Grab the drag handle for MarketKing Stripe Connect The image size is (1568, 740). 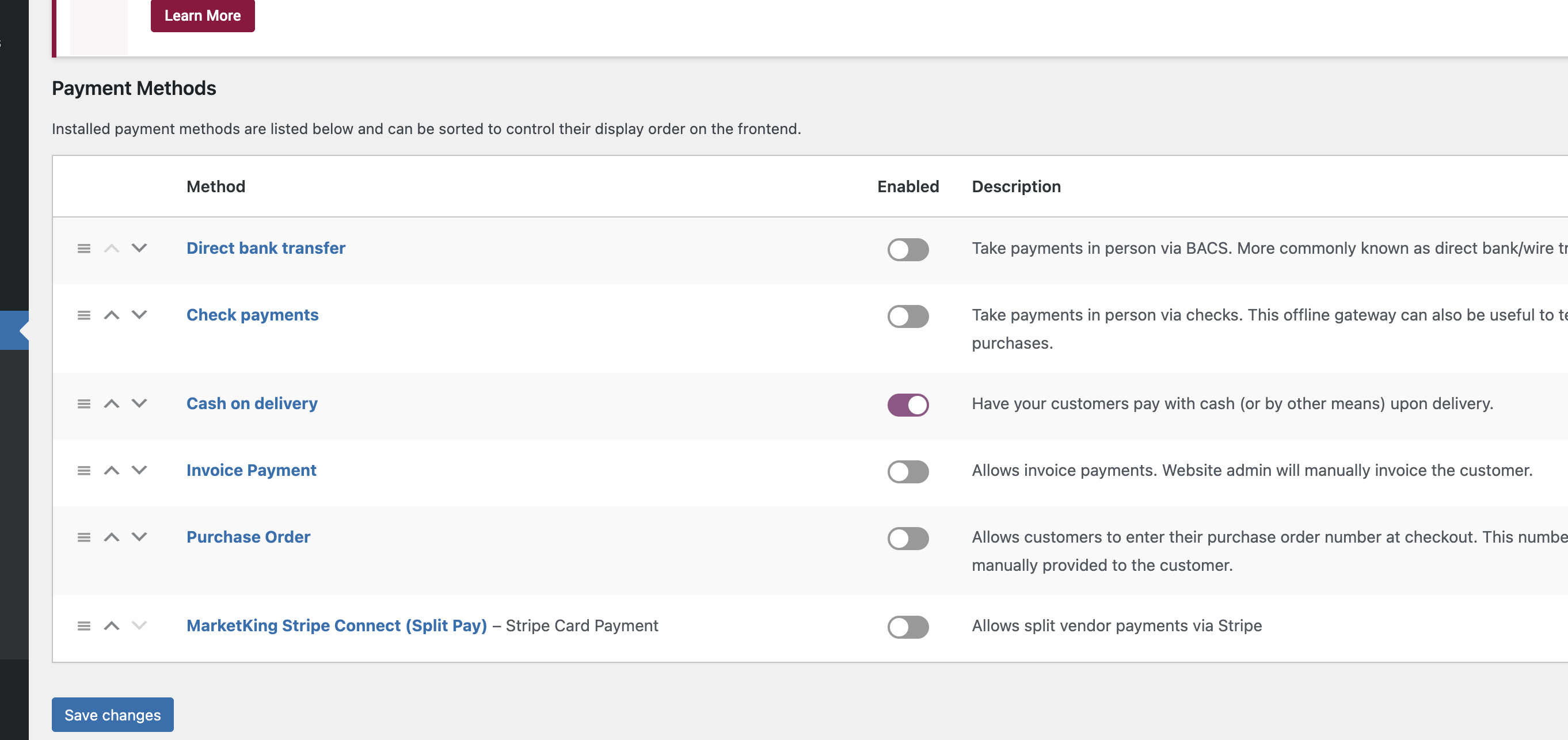tap(84, 626)
